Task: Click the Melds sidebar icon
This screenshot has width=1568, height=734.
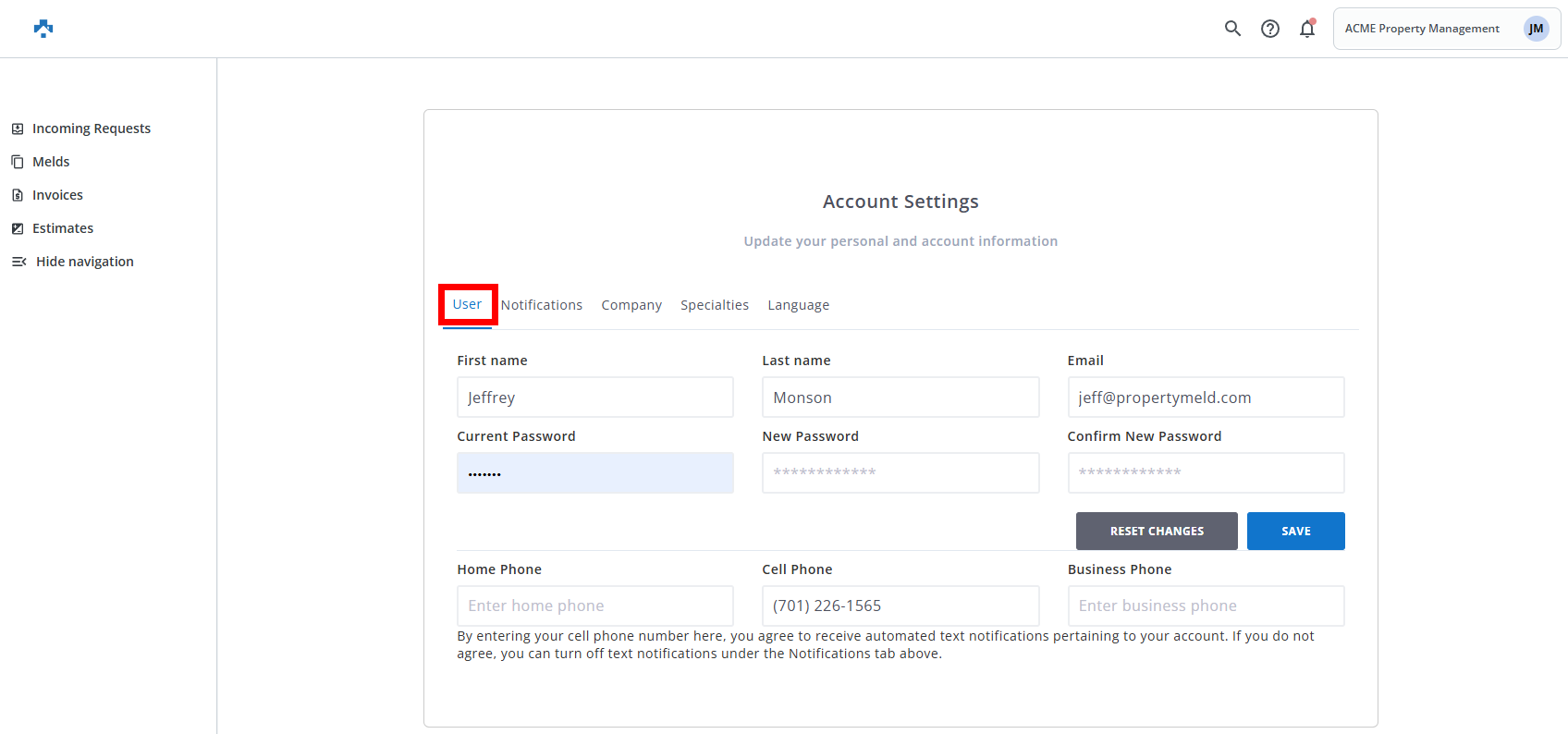Action: [18, 162]
